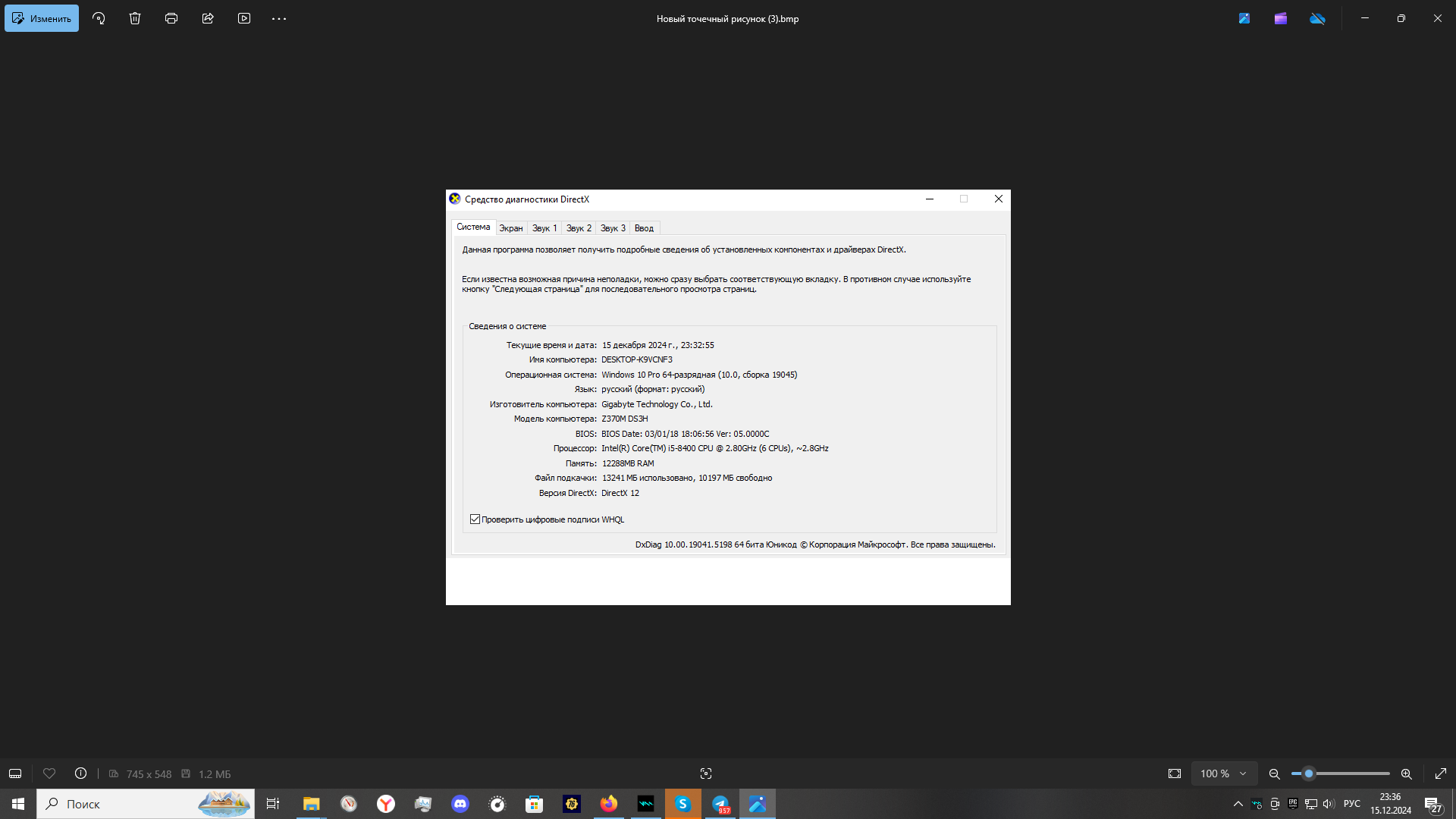The height and width of the screenshot is (819, 1456).
Task: Open the notifications center
Action: 1432,804
